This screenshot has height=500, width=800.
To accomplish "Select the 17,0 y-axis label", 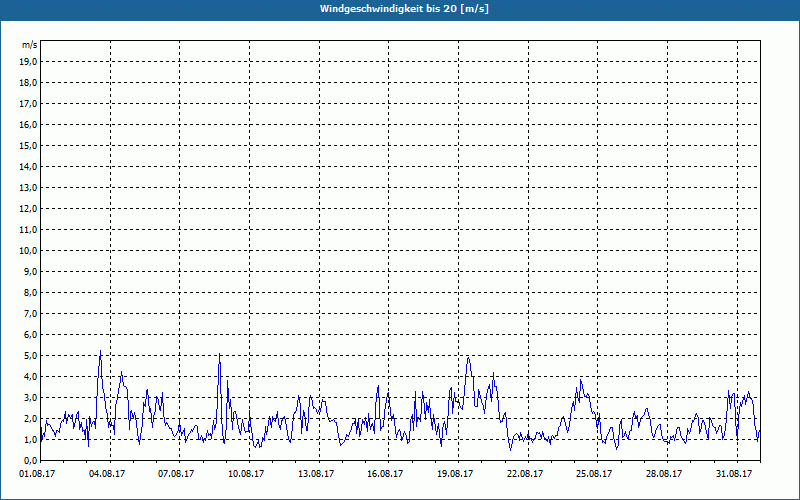I will (28, 104).
